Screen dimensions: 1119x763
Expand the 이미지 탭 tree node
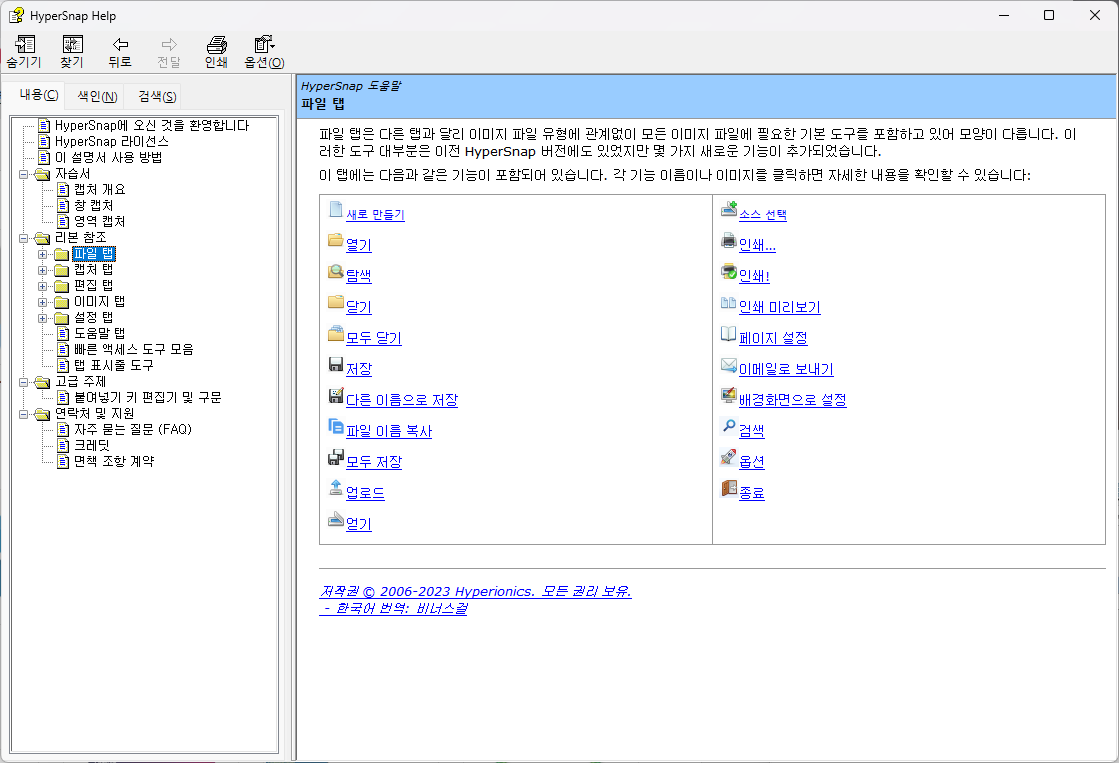coord(42,302)
